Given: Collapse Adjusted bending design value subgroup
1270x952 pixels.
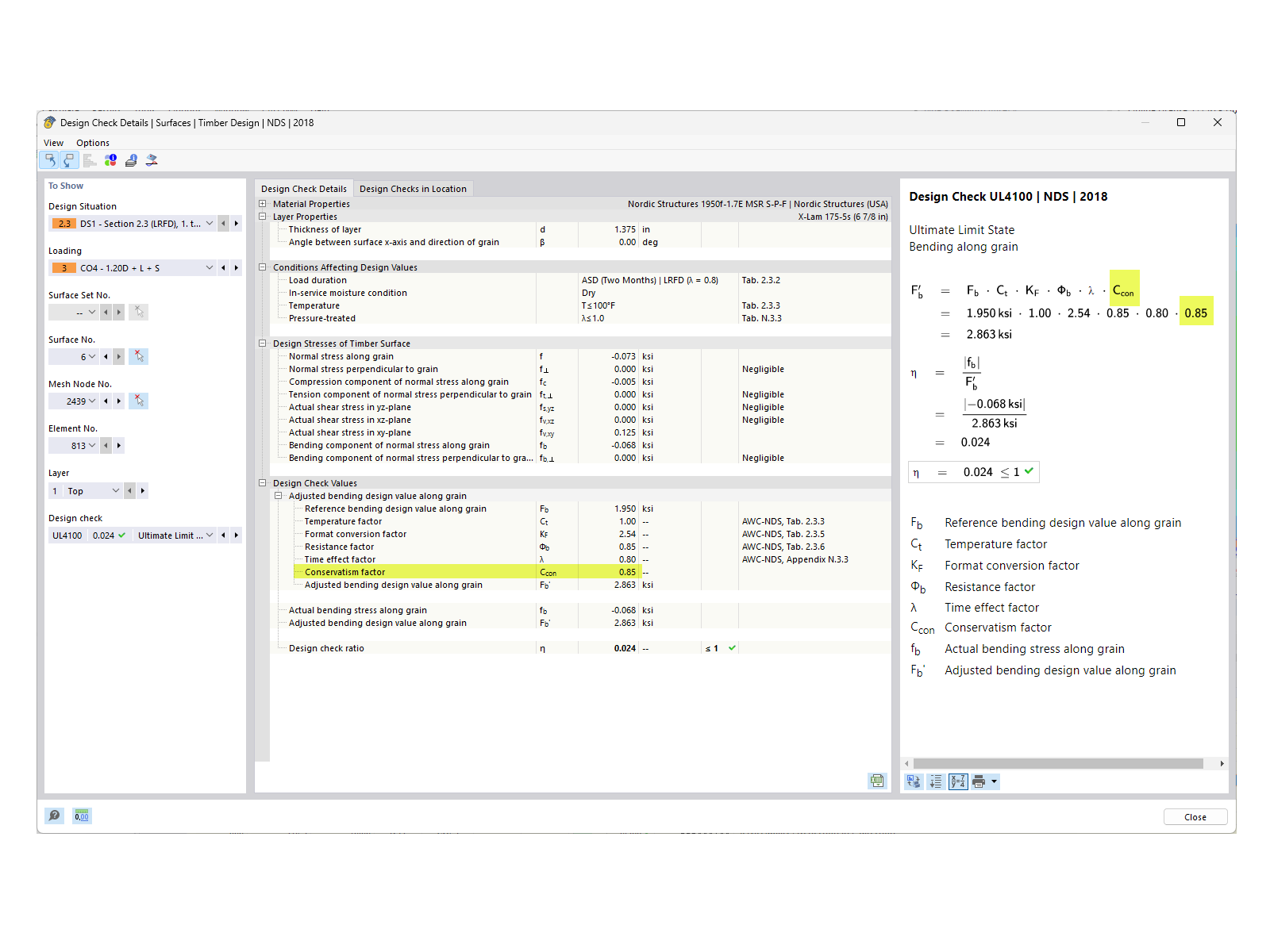Looking at the screenshot, I should [279, 496].
